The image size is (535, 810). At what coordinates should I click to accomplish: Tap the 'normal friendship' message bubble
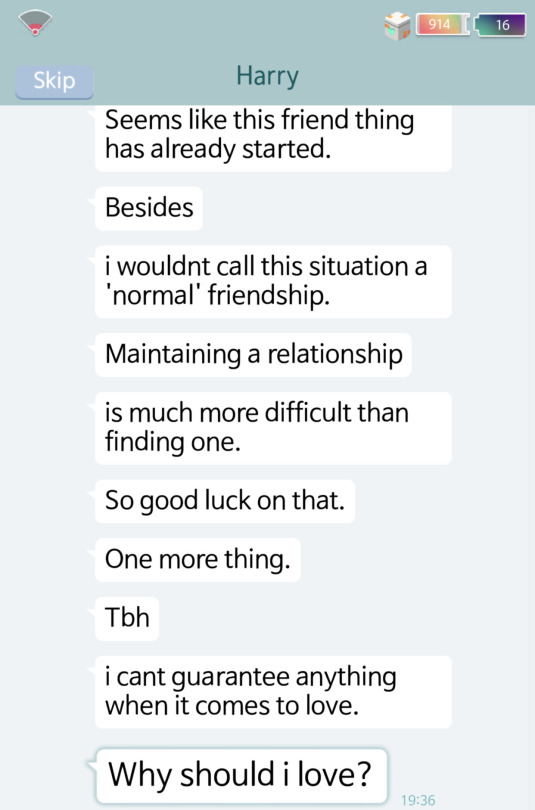(x=273, y=282)
